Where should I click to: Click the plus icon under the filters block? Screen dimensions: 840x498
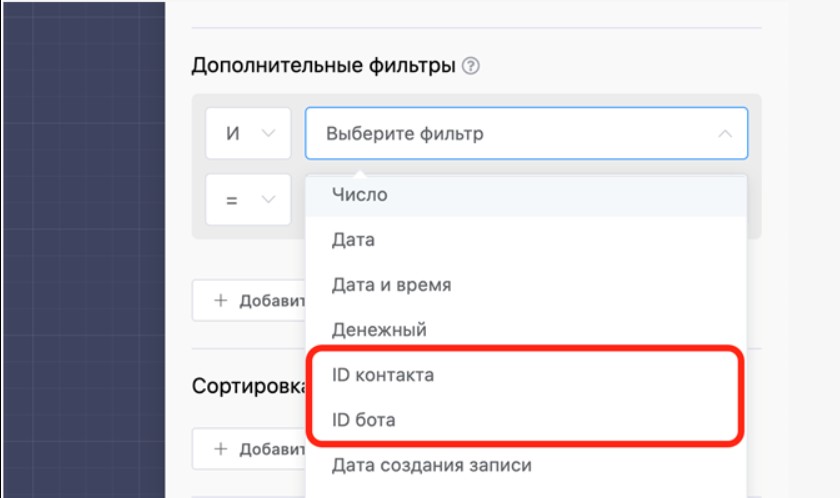[x=220, y=301]
